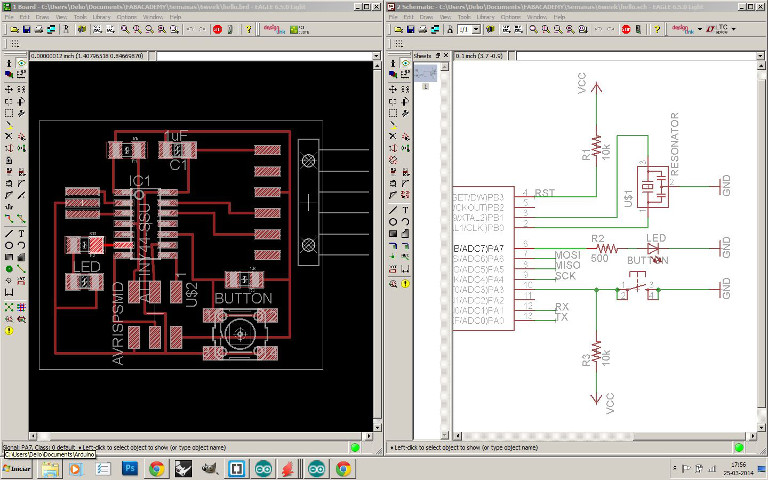Open the File menu in the Board window

tap(9, 17)
